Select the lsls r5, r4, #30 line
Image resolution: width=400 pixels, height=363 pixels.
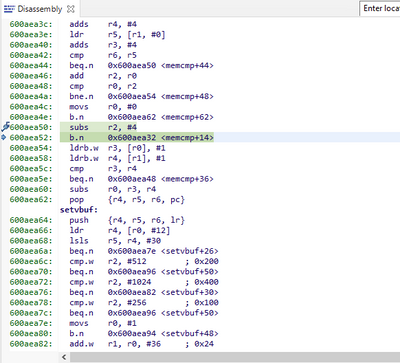click(115, 241)
